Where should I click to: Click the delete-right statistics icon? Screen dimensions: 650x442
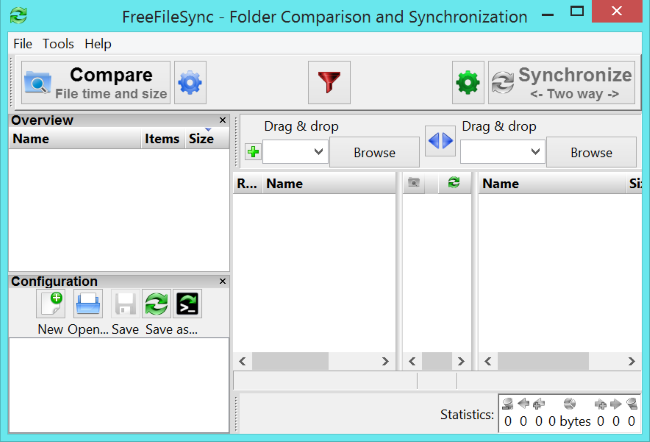pos(631,403)
